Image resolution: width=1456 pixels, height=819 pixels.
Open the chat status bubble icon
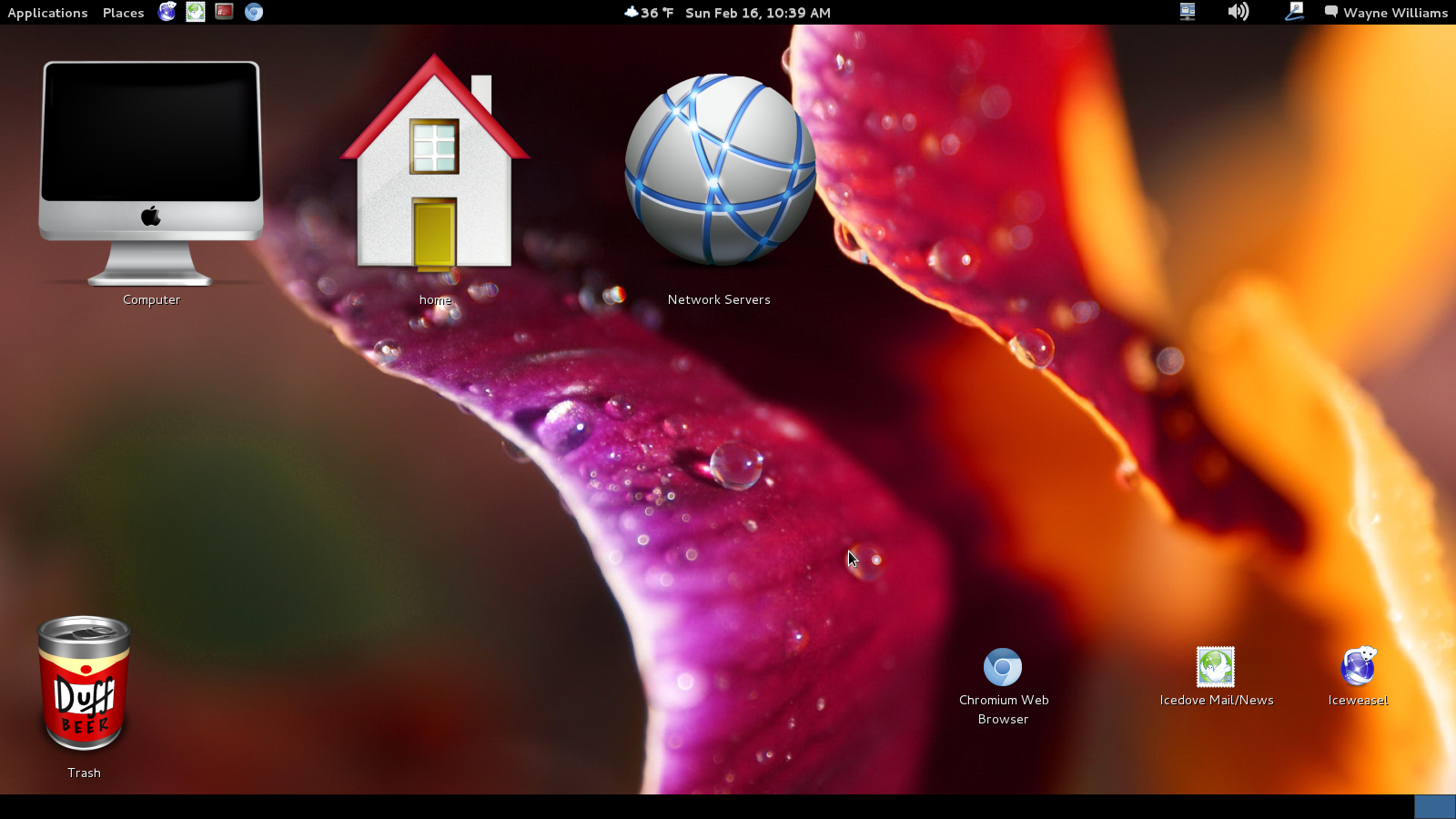coord(1330,12)
